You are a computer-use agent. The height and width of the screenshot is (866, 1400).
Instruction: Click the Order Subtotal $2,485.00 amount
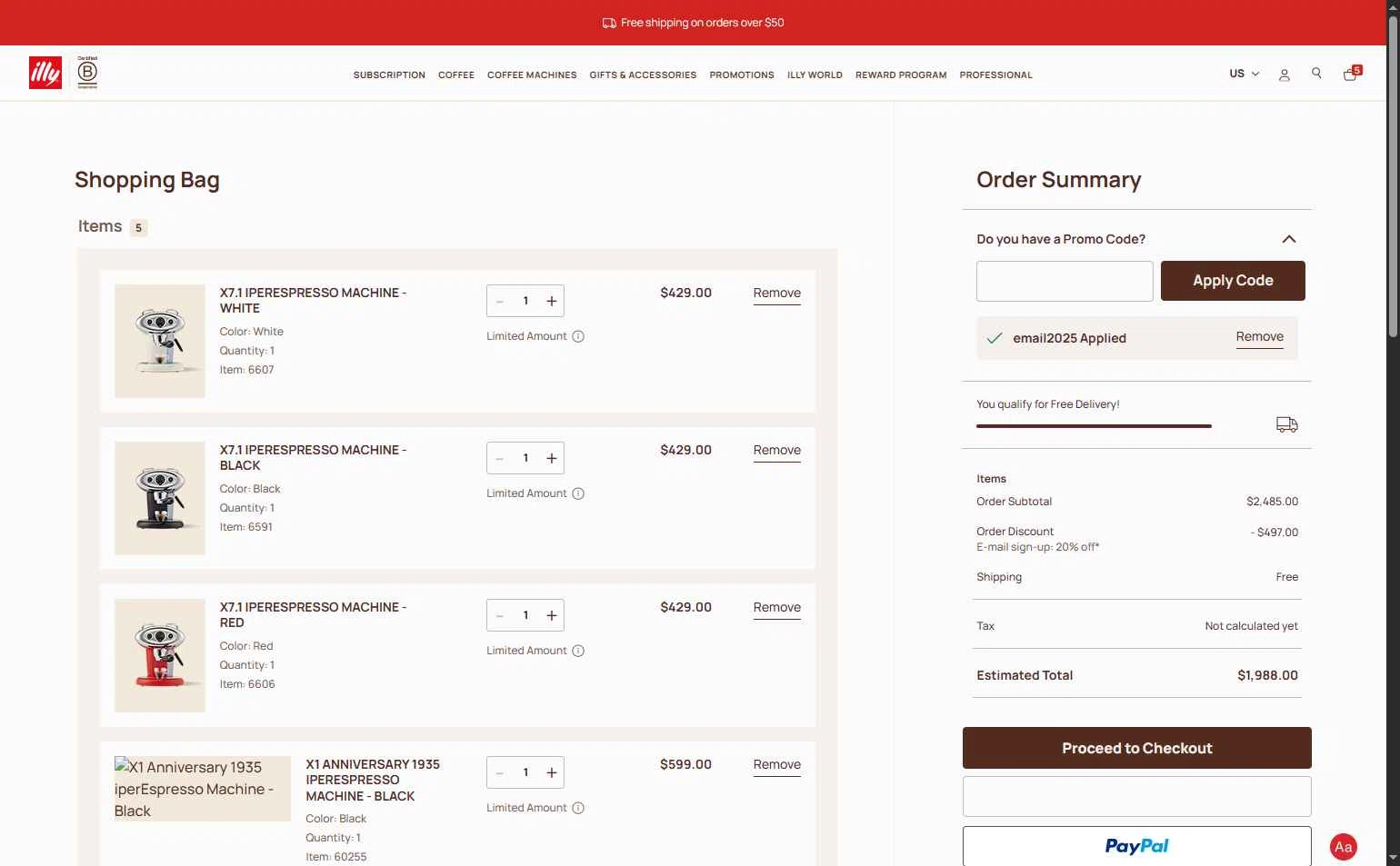click(1272, 502)
